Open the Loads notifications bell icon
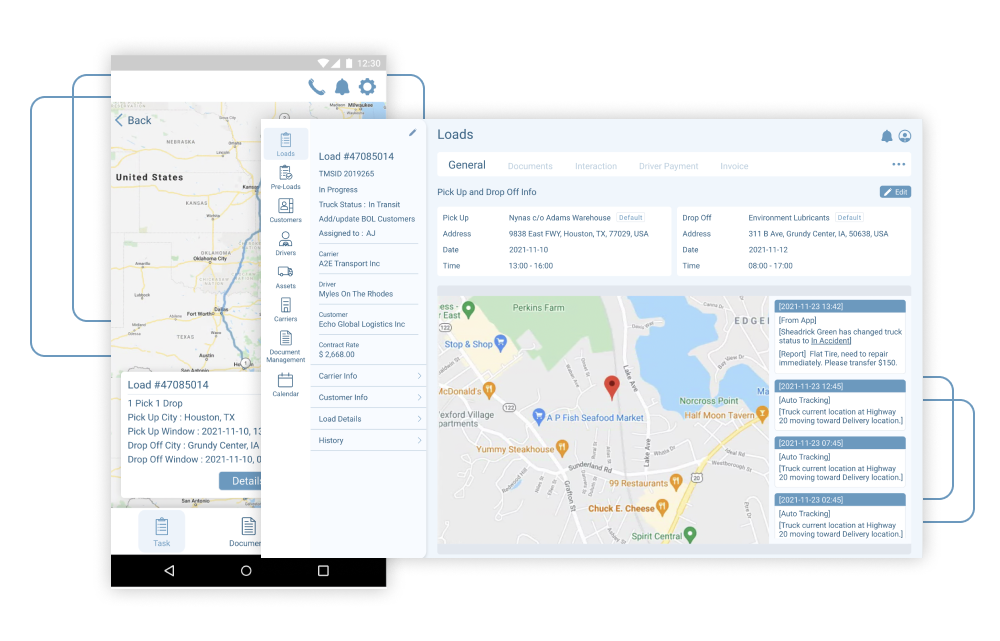Viewport: 1000px width, 641px height. [886, 136]
